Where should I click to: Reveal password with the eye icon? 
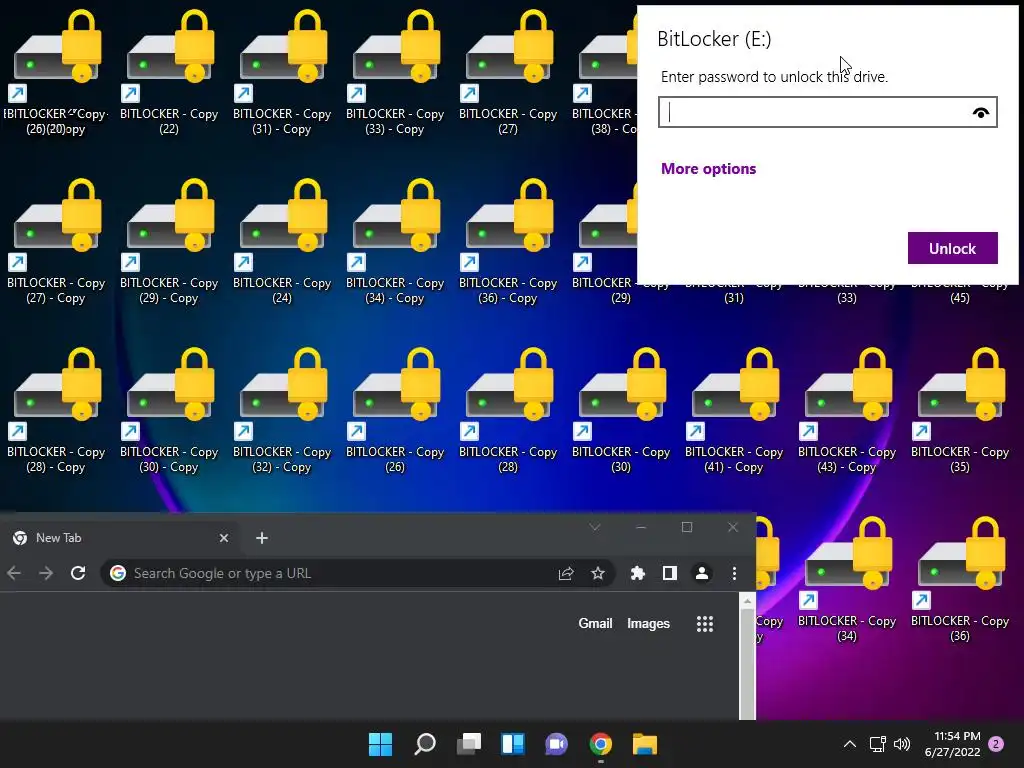coord(980,113)
